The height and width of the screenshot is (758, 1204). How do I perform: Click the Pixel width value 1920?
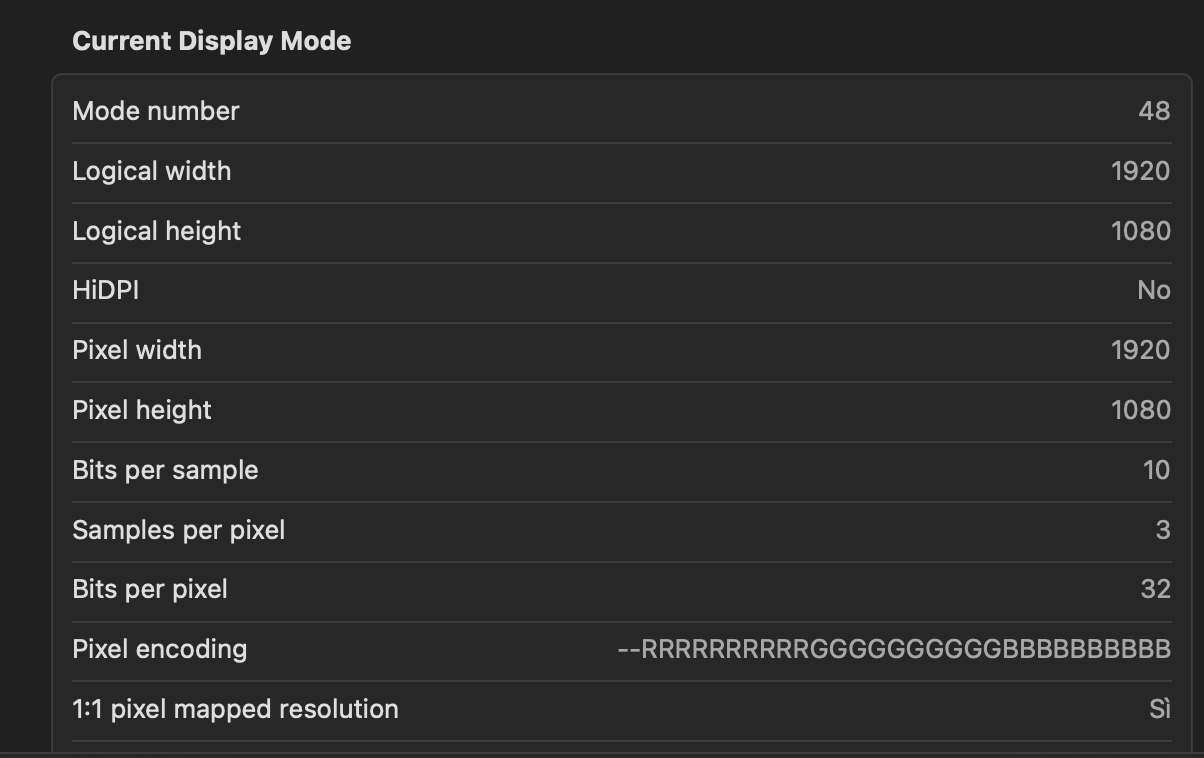(x=1140, y=350)
